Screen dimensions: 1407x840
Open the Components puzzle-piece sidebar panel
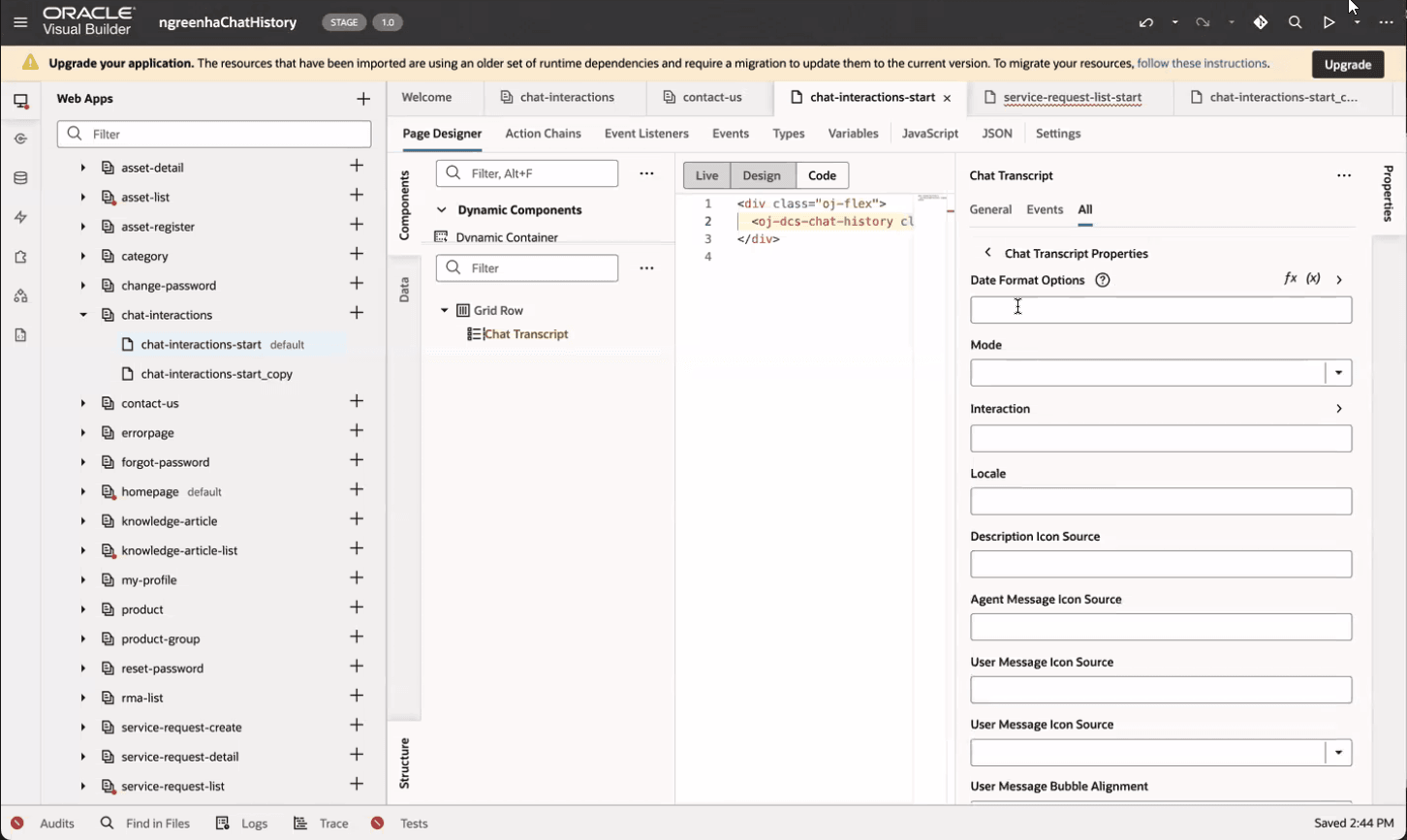click(x=20, y=256)
